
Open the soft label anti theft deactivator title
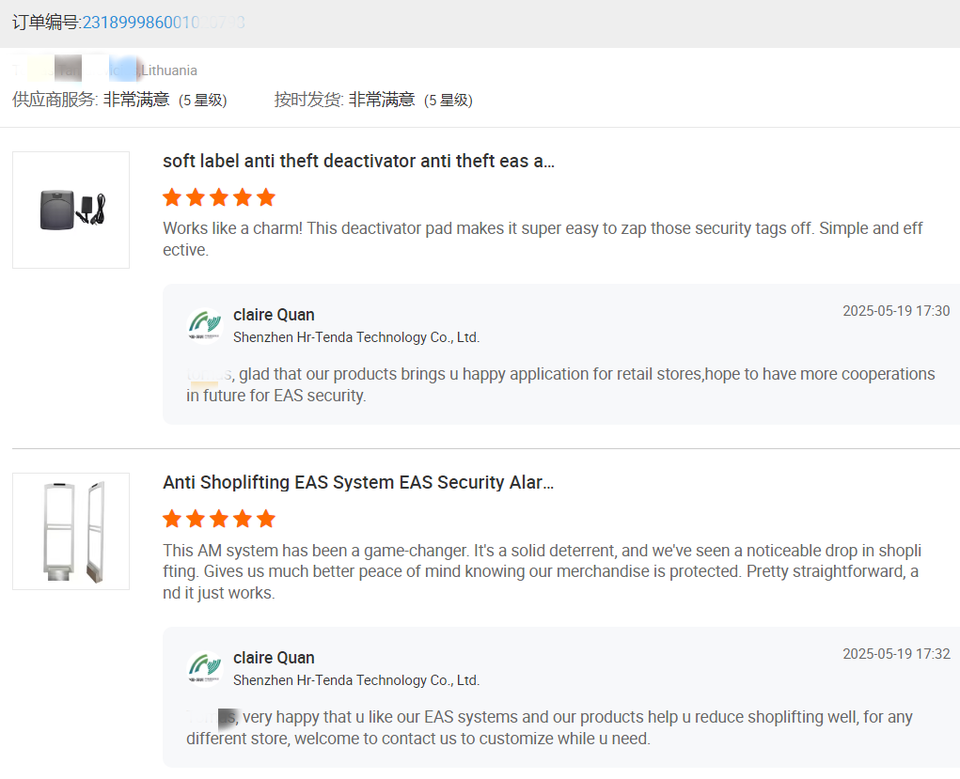pos(358,161)
